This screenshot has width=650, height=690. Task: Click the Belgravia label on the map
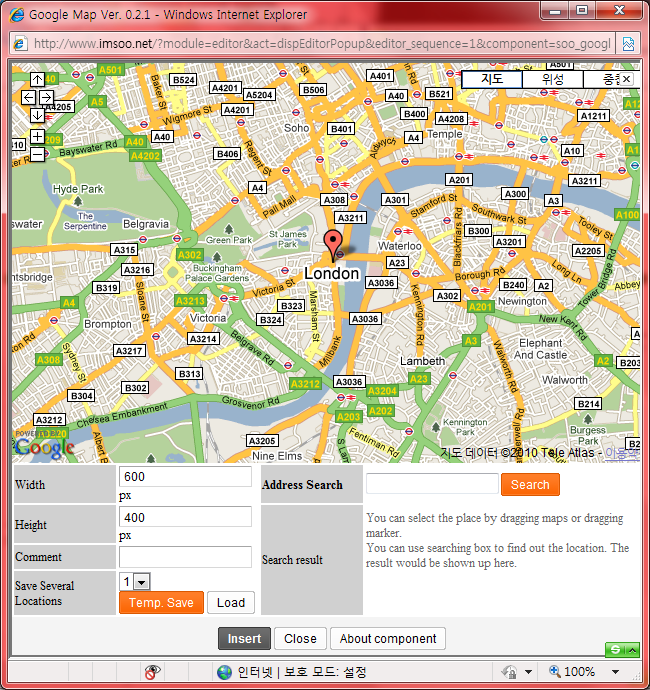click(x=146, y=224)
